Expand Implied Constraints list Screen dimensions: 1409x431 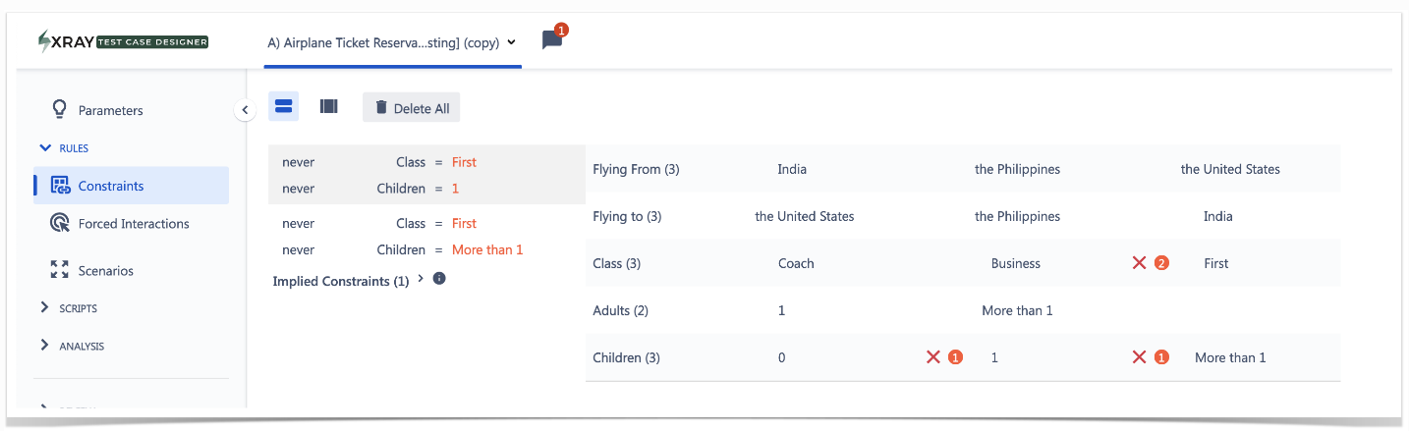pyautogui.click(x=420, y=280)
